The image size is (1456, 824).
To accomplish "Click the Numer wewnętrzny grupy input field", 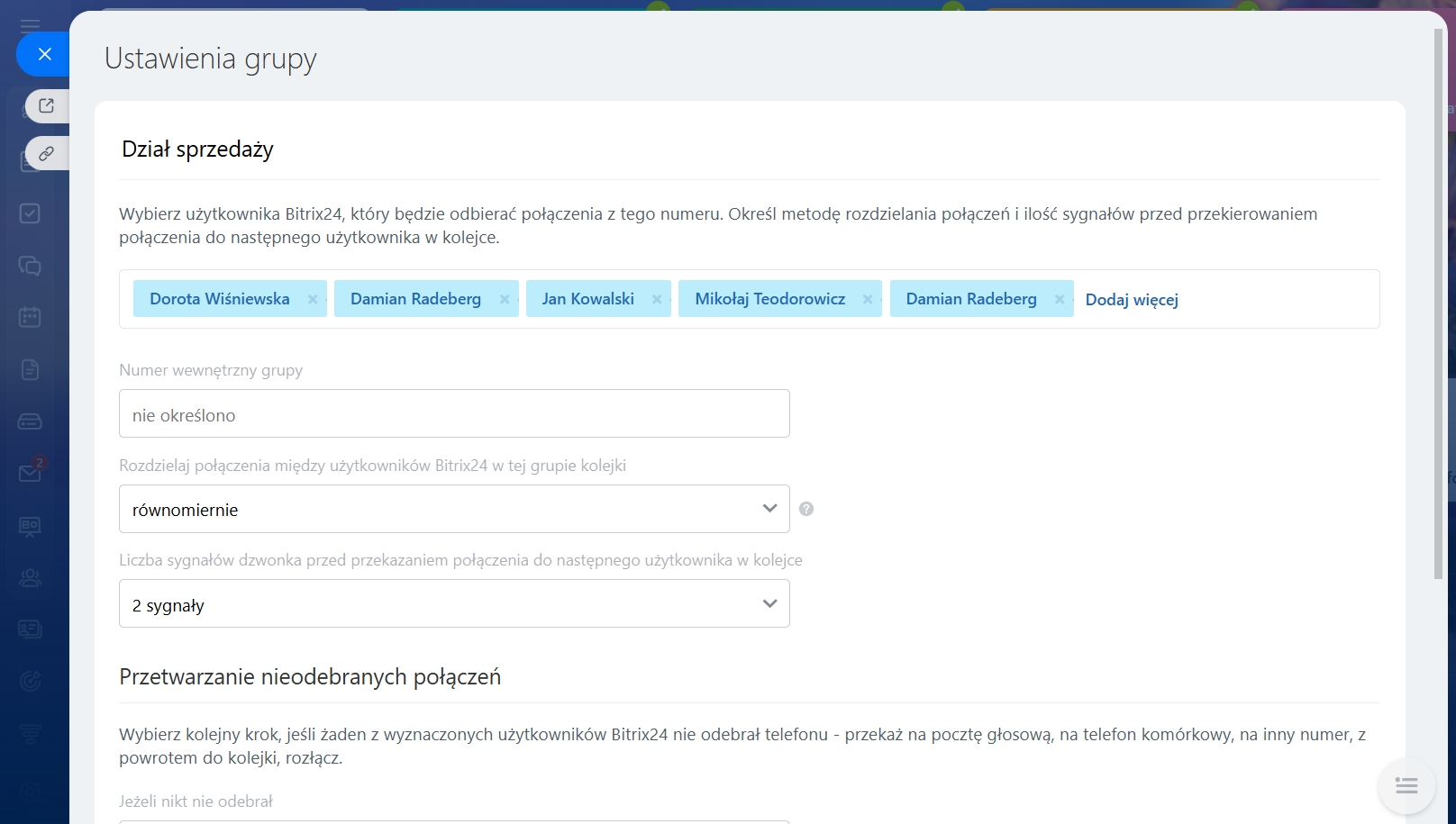I will click(454, 414).
